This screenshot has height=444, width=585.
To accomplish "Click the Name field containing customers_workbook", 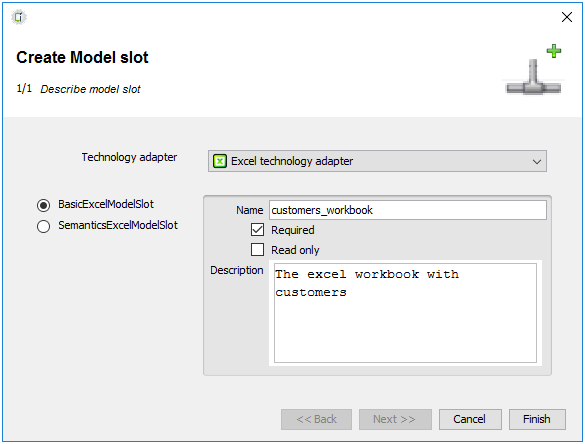I will [408, 210].
